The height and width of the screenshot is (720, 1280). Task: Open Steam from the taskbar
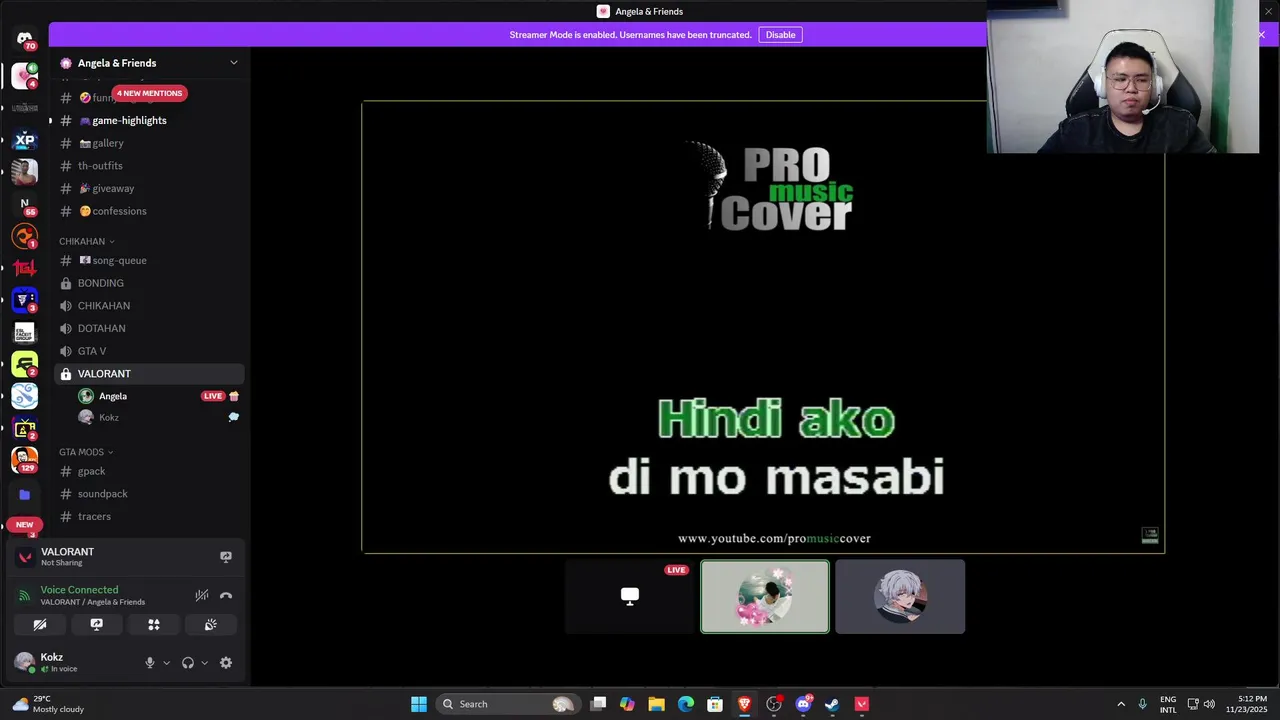832,704
